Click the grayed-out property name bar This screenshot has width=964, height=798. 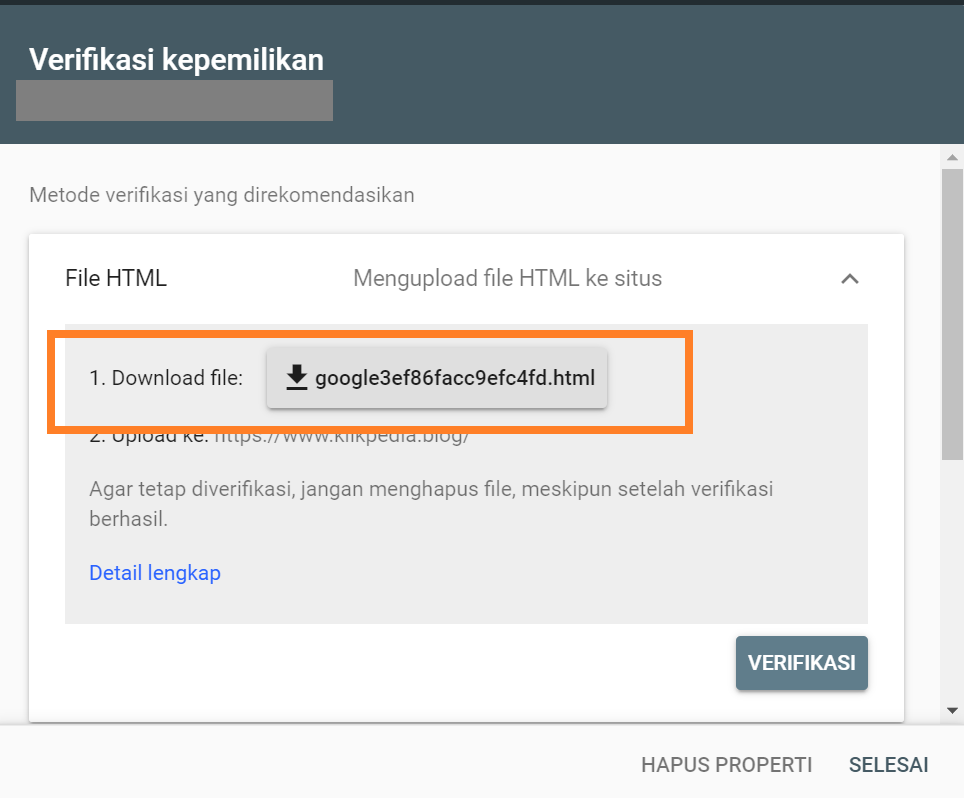click(x=175, y=101)
